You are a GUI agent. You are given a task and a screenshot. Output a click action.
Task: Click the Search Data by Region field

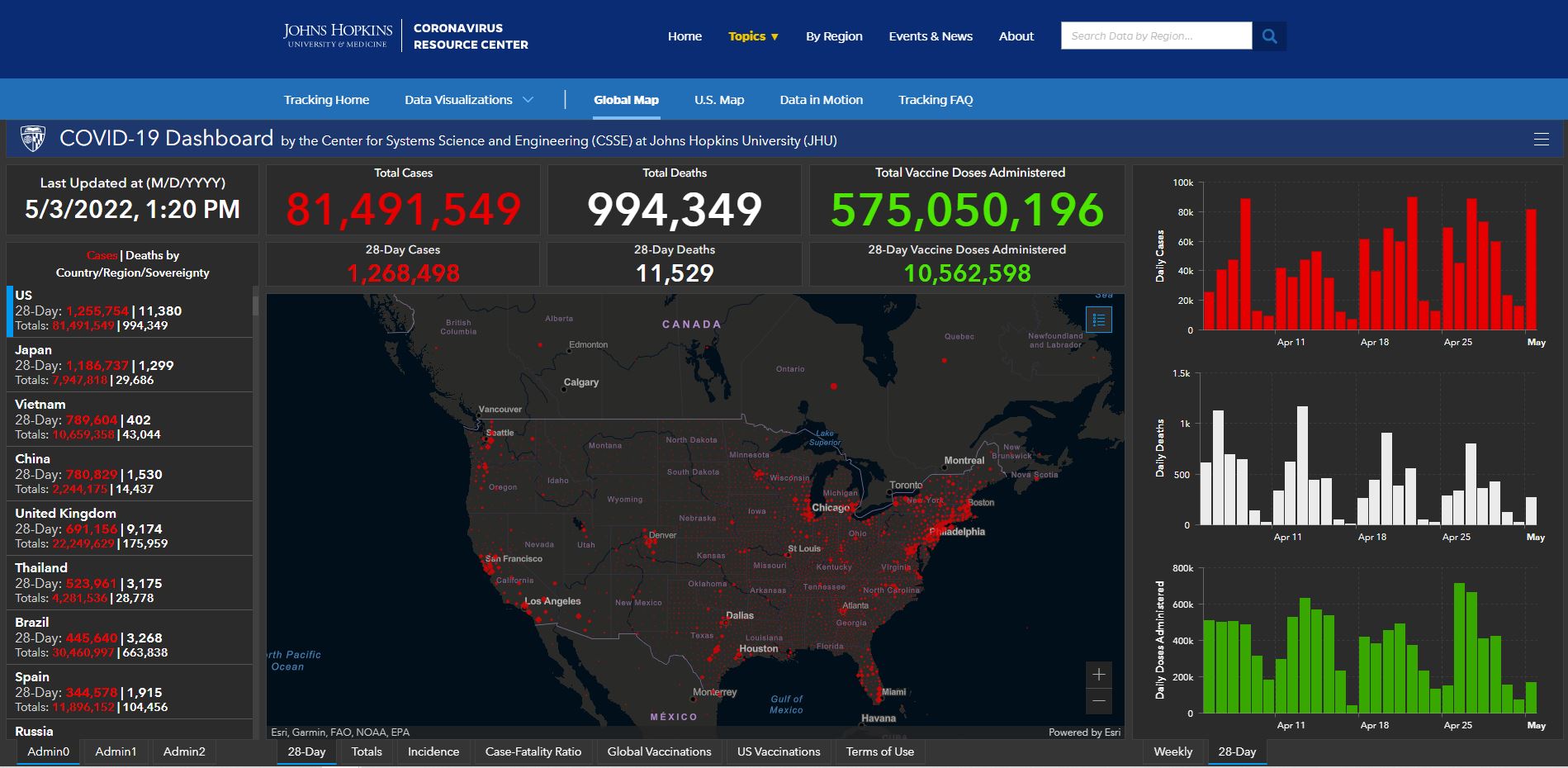click(1156, 36)
